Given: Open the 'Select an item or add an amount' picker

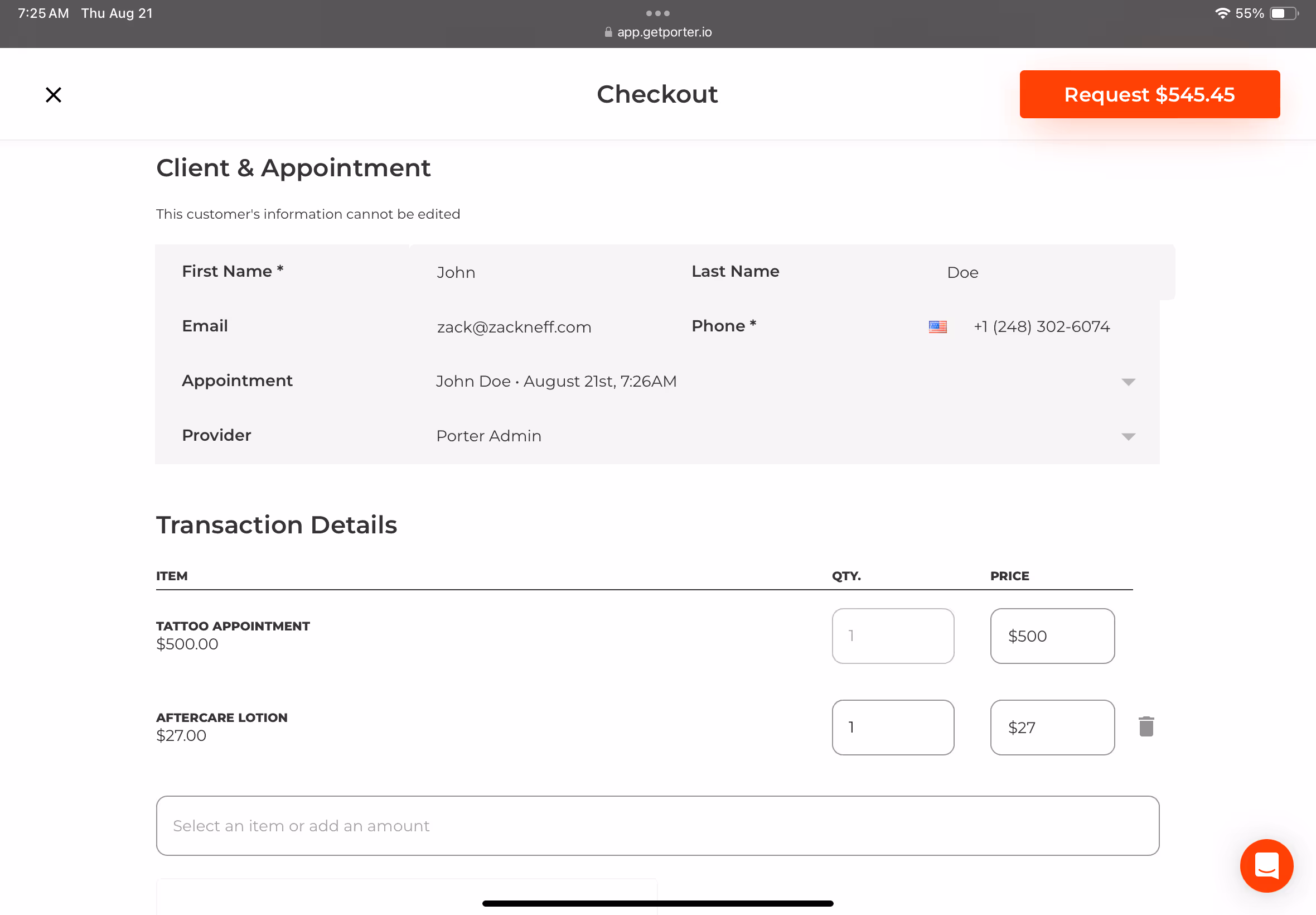Looking at the screenshot, I should [x=656, y=826].
